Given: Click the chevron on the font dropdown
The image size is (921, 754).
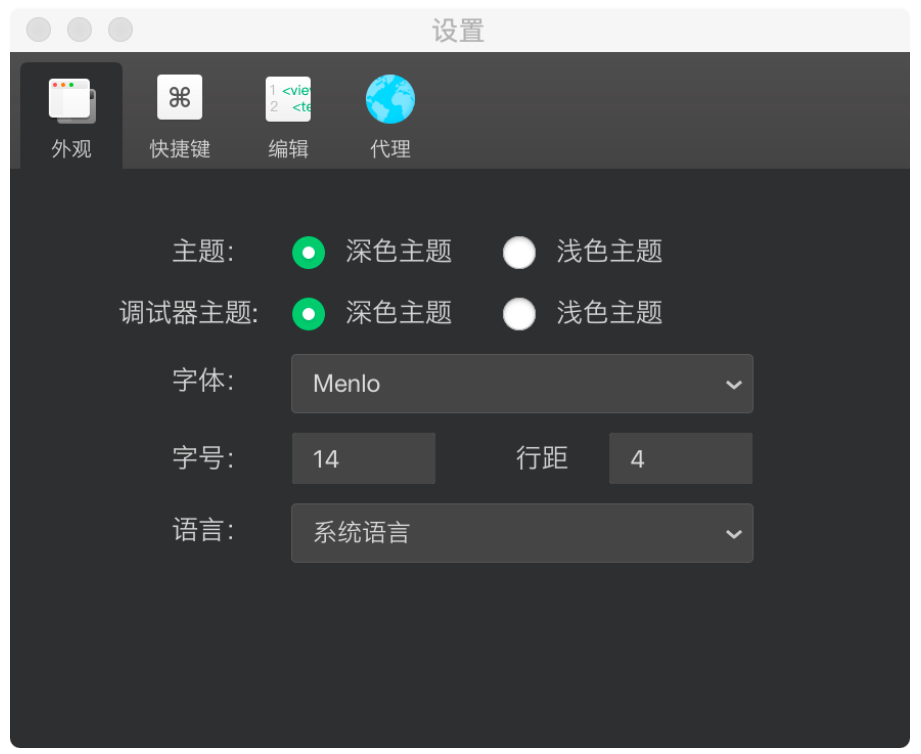Looking at the screenshot, I should 733,384.
